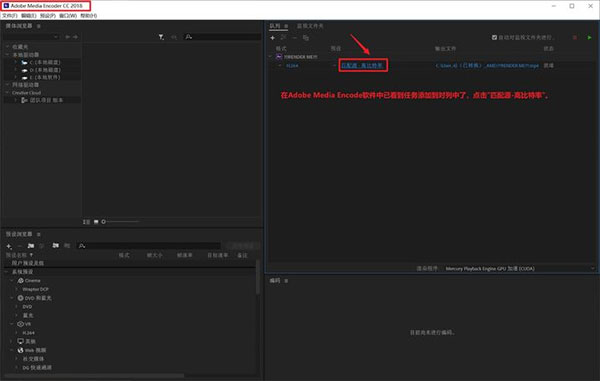
Task: Click the ingest icon beside the filter funnel
Action: click(x=174, y=37)
